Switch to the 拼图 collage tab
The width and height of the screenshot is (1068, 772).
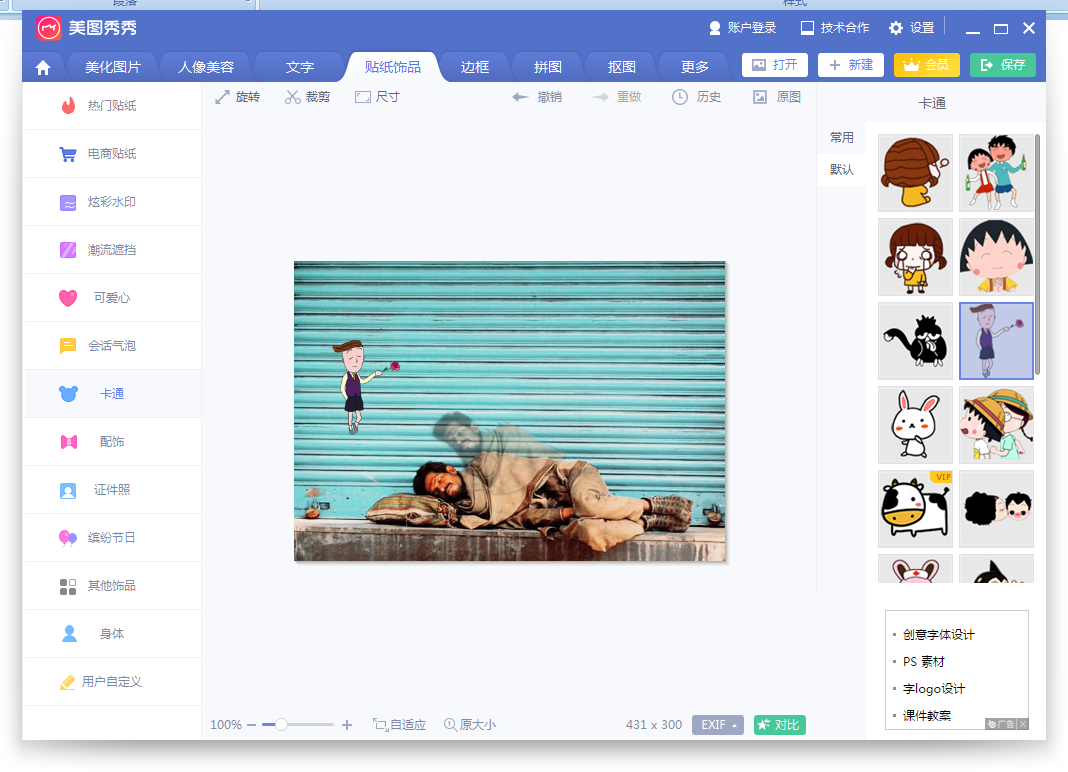click(x=548, y=67)
